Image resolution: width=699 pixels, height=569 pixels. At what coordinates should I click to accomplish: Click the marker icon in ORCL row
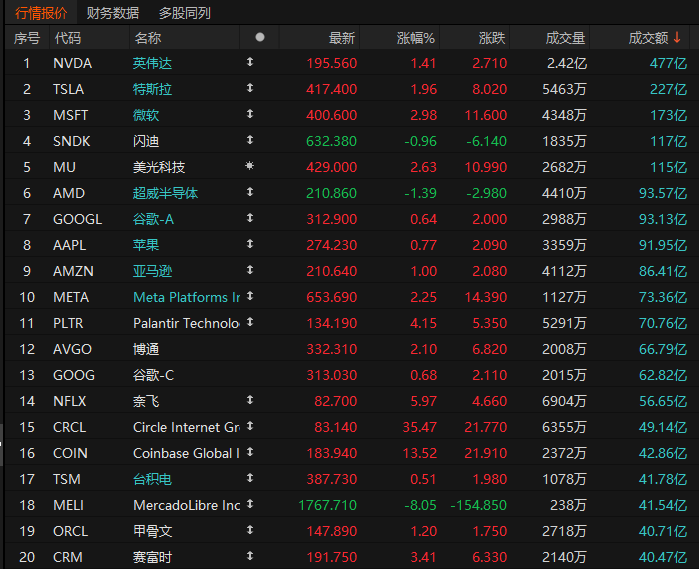coord(250,530)
